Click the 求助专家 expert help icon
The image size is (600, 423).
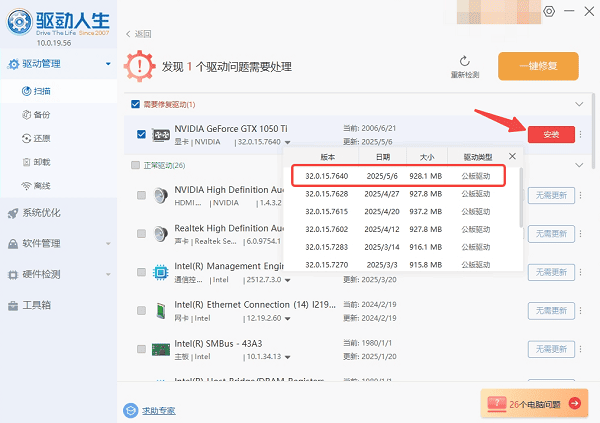[x=130, y=410]
